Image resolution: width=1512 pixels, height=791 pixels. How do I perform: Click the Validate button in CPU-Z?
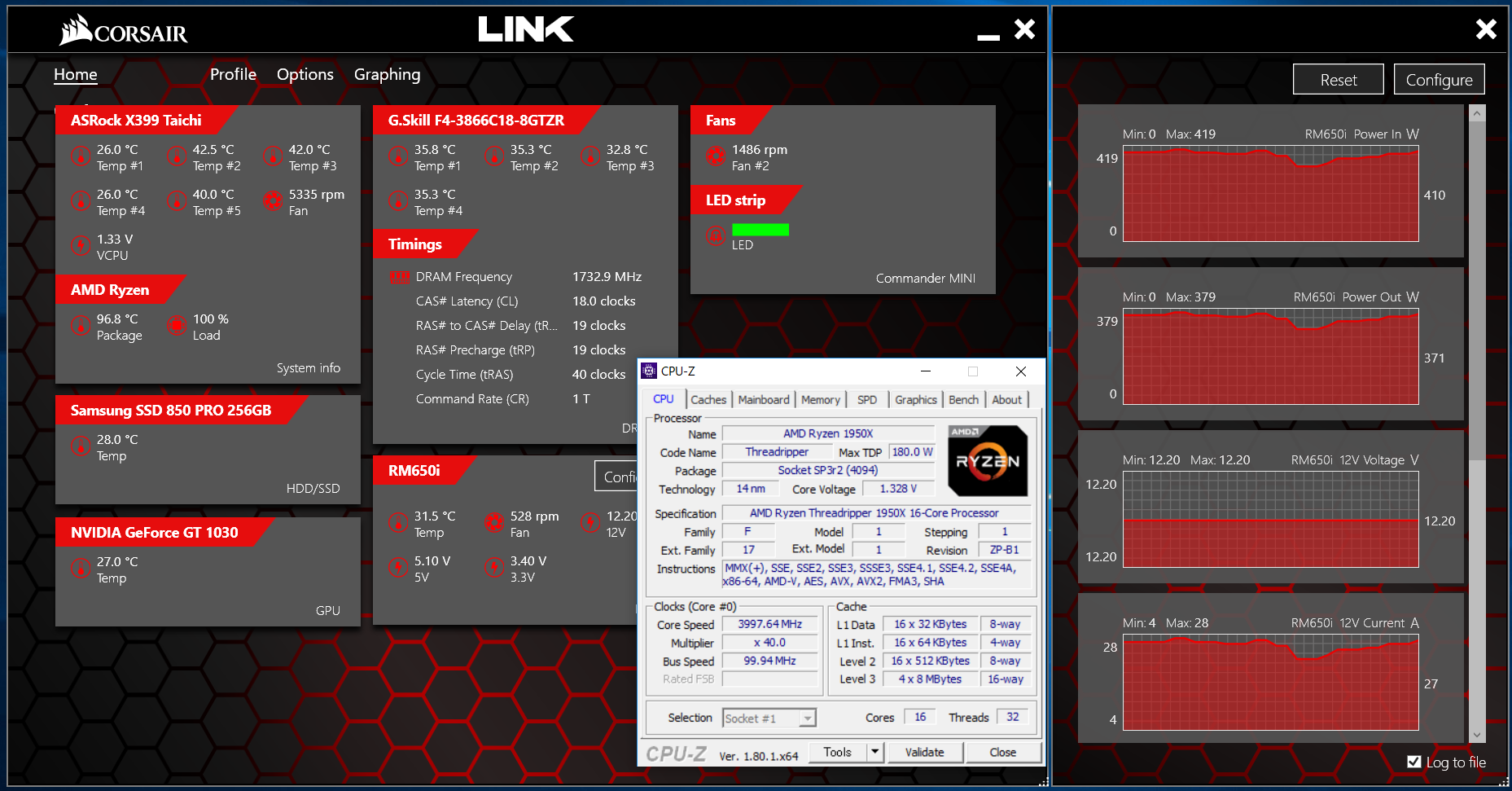point(925,752)
